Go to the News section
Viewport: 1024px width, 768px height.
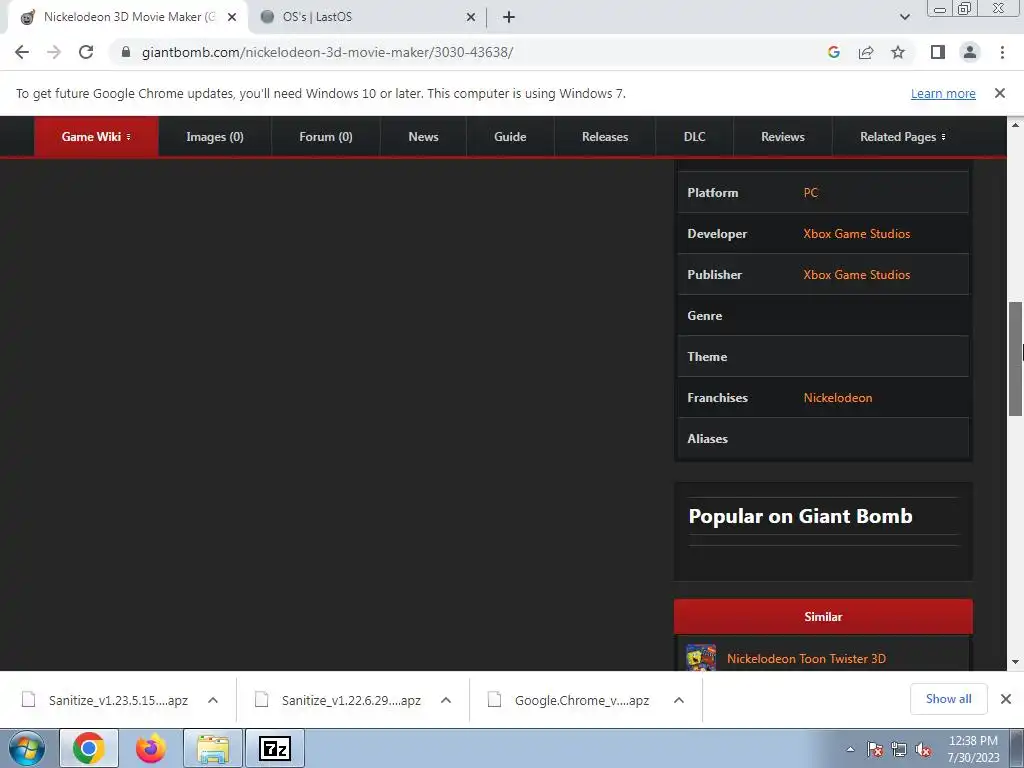pos(423,136)
